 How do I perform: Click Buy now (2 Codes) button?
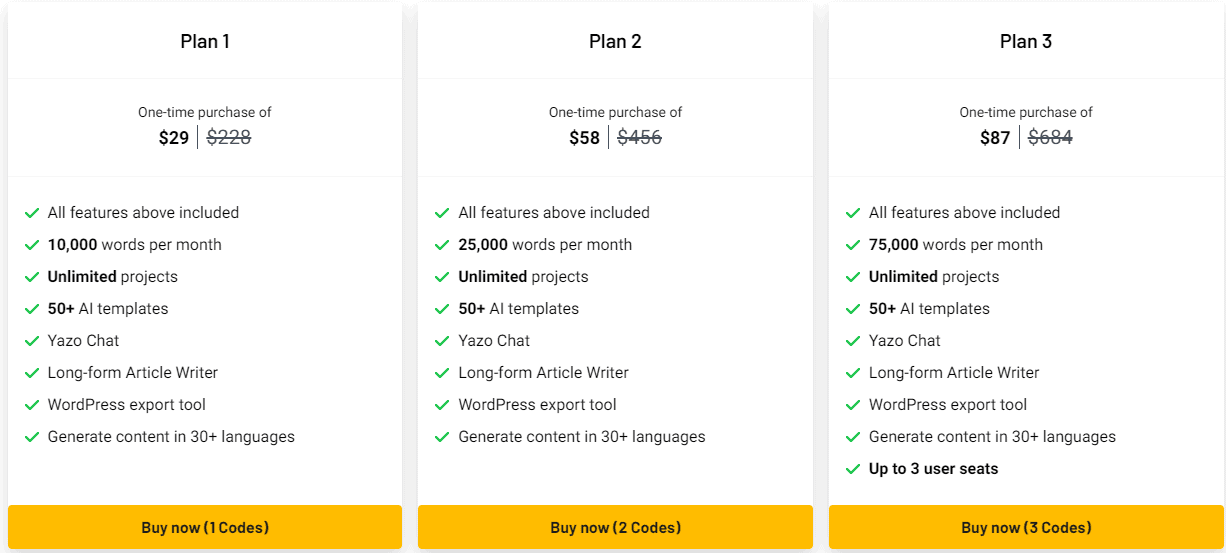[615, 527]
